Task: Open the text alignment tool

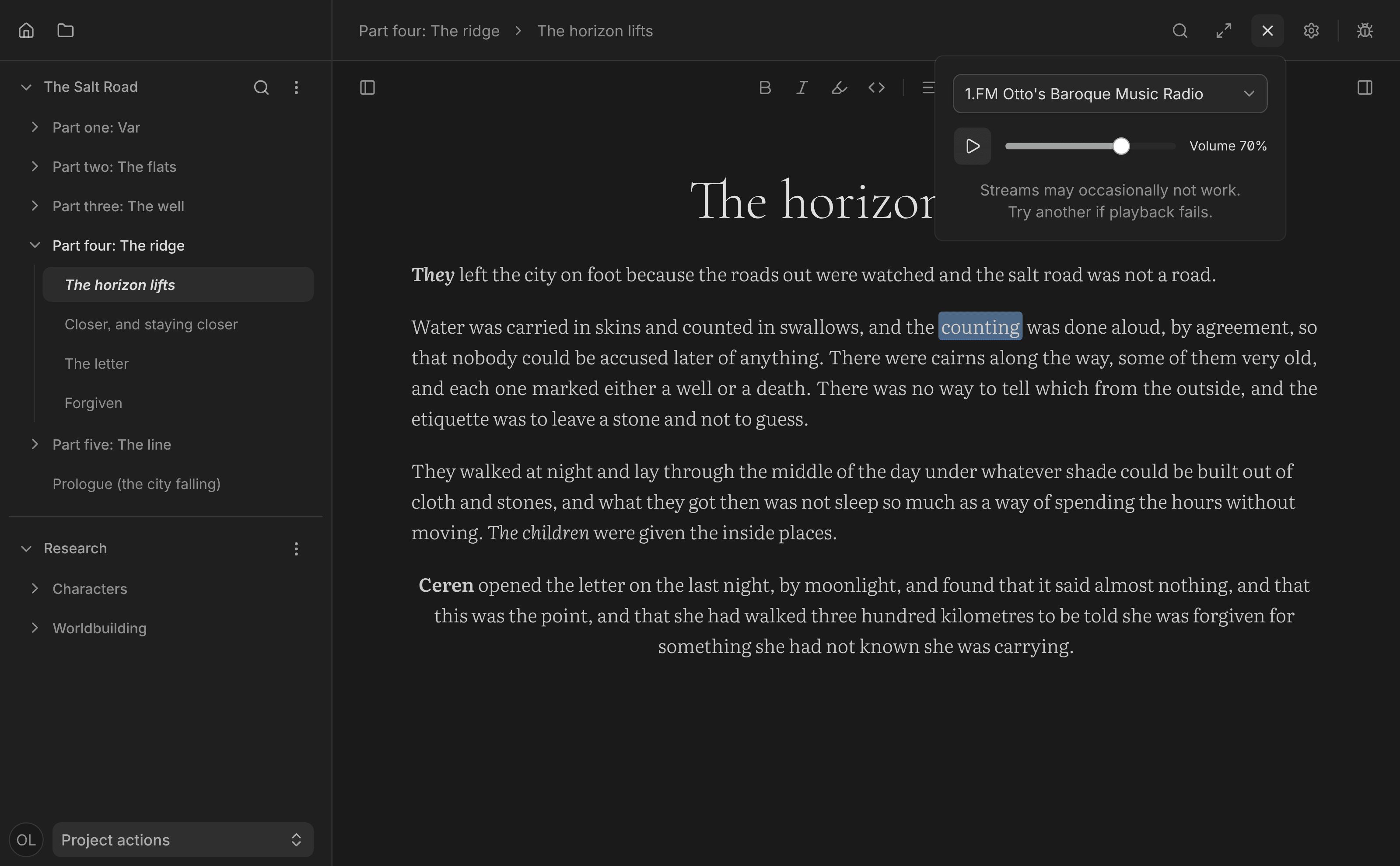Action: click(928, 87)
